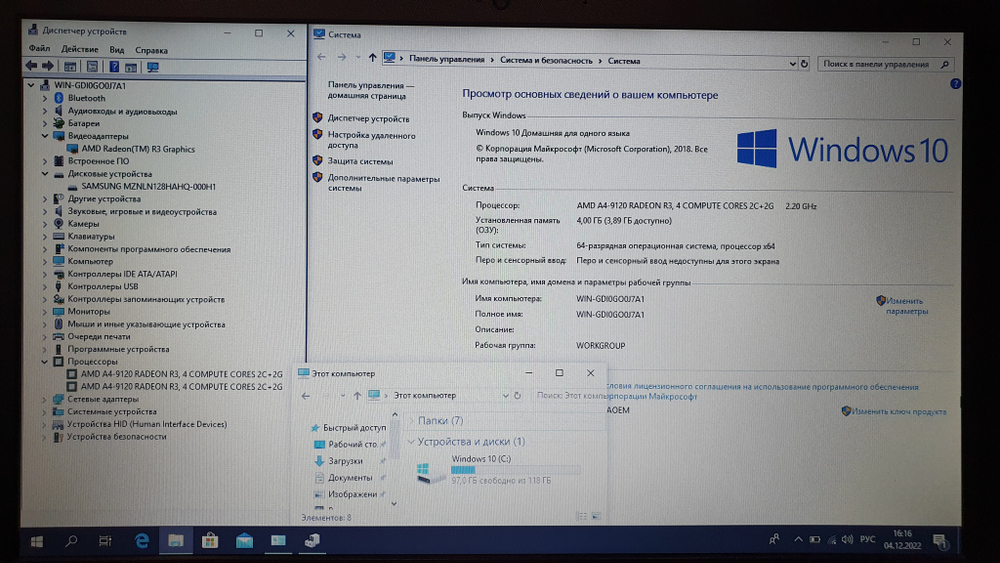The image size is (1000, 563).
Task: Open Настройка удаленного доступа link
Action: point(371,140)
